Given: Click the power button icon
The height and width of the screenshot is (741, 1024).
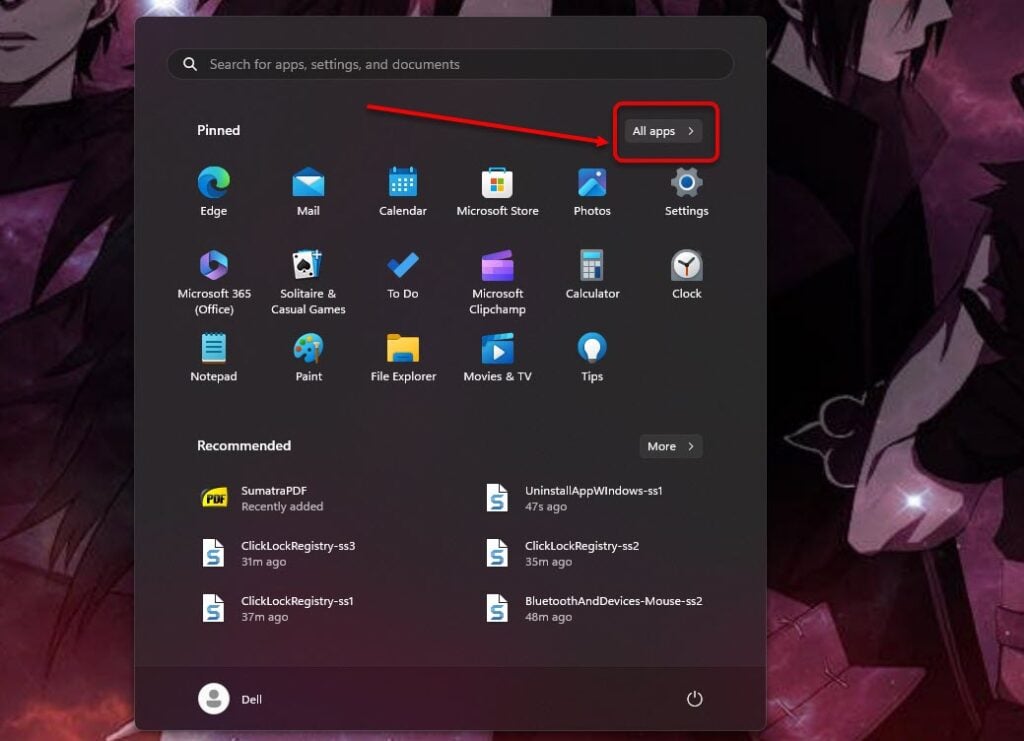Looking at the screenshot, I should pos(694,699).
